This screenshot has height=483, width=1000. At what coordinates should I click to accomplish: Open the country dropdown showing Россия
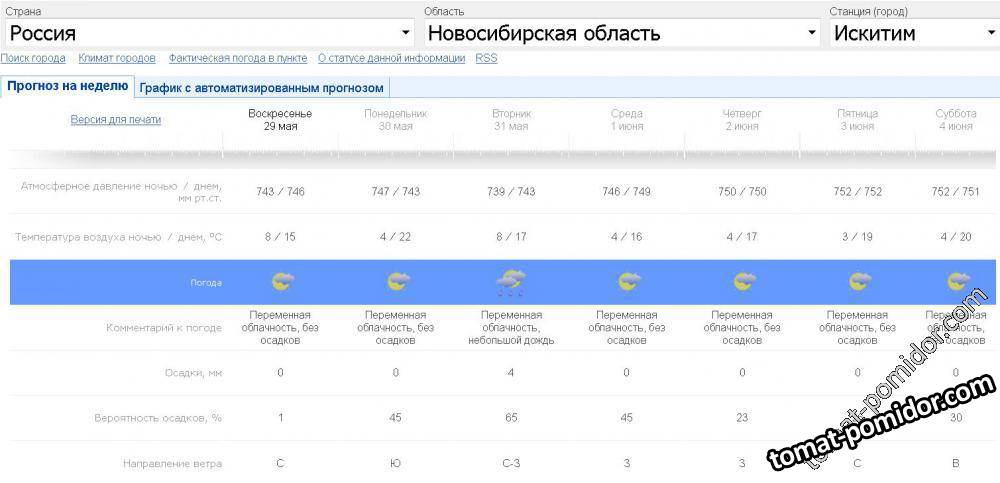209,33
